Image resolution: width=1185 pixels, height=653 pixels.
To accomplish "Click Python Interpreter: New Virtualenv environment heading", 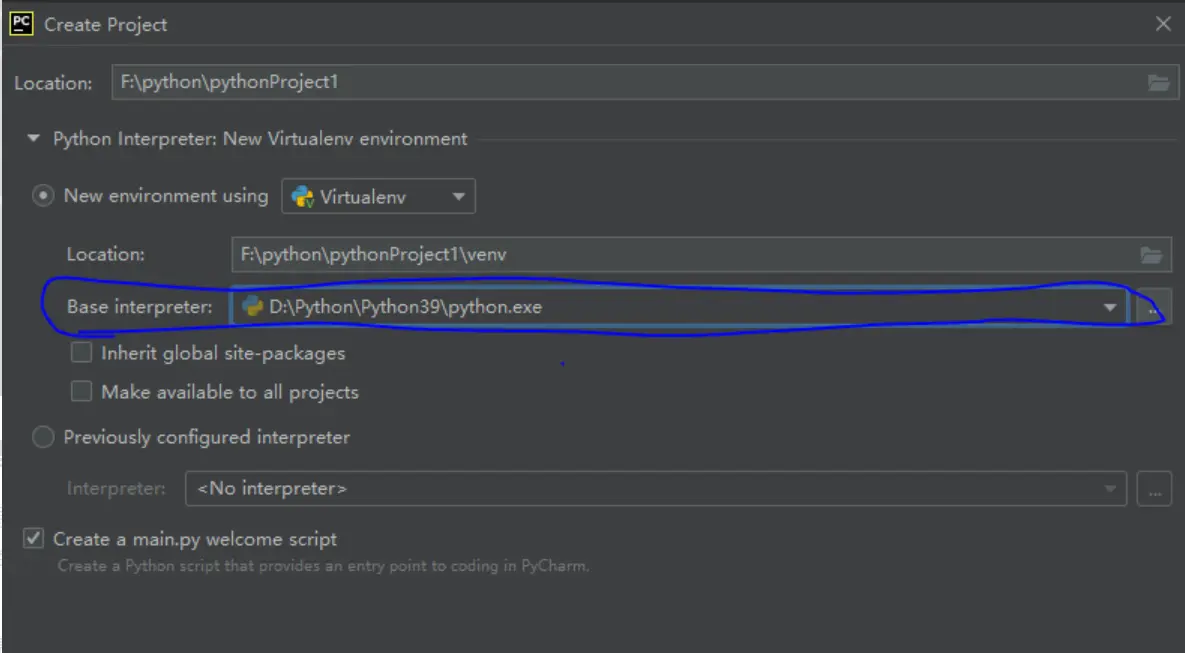I will [x=260, y=139].
